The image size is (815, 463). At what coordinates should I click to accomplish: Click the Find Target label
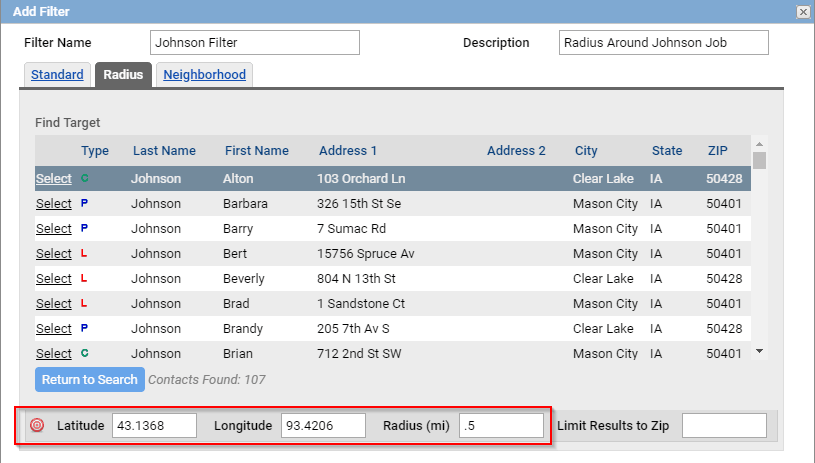tap(68, 123)
